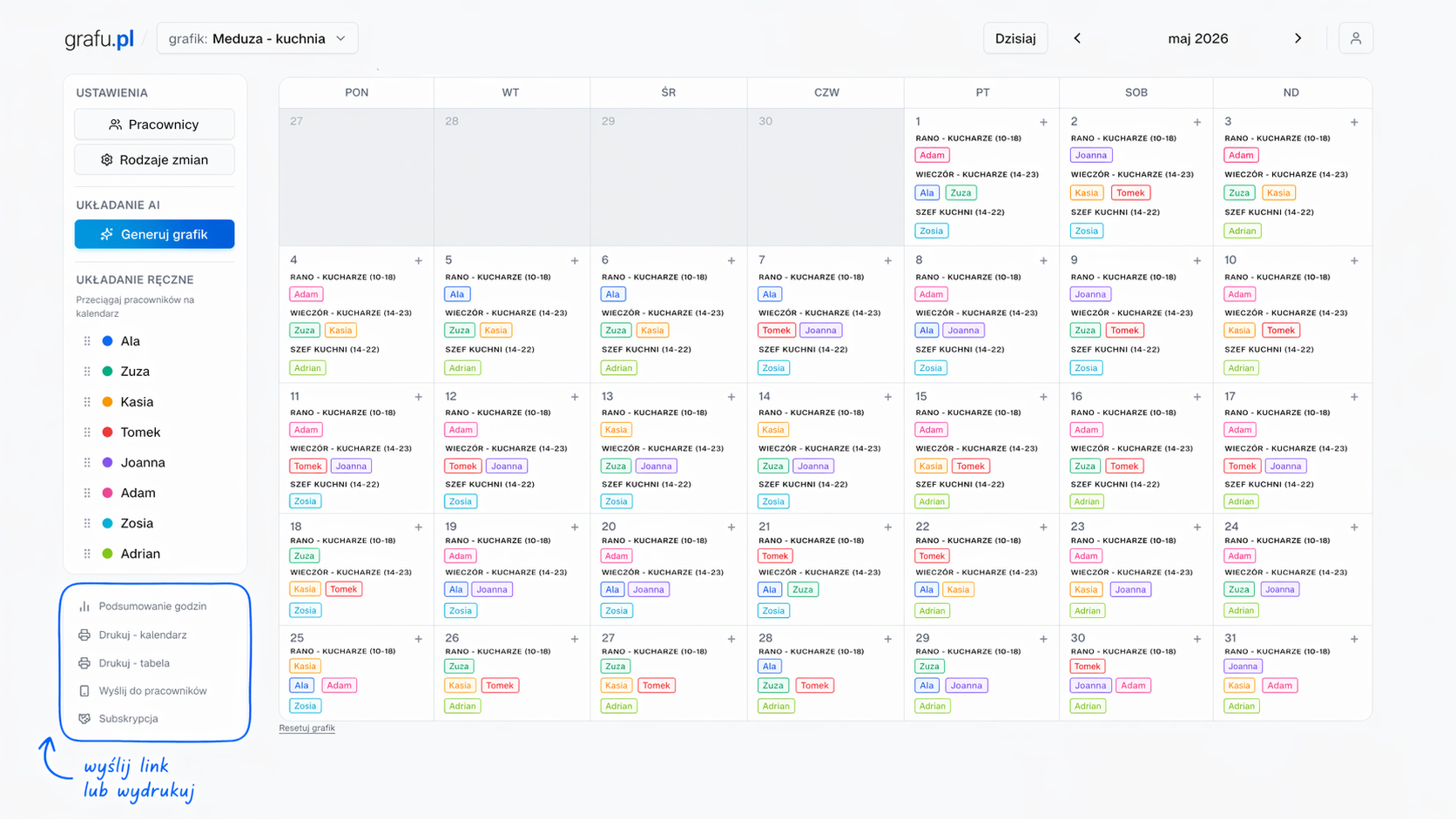Click Joanna's purple color dot
Viewport: 1456px width, 819px height.
tap(108, 463)
